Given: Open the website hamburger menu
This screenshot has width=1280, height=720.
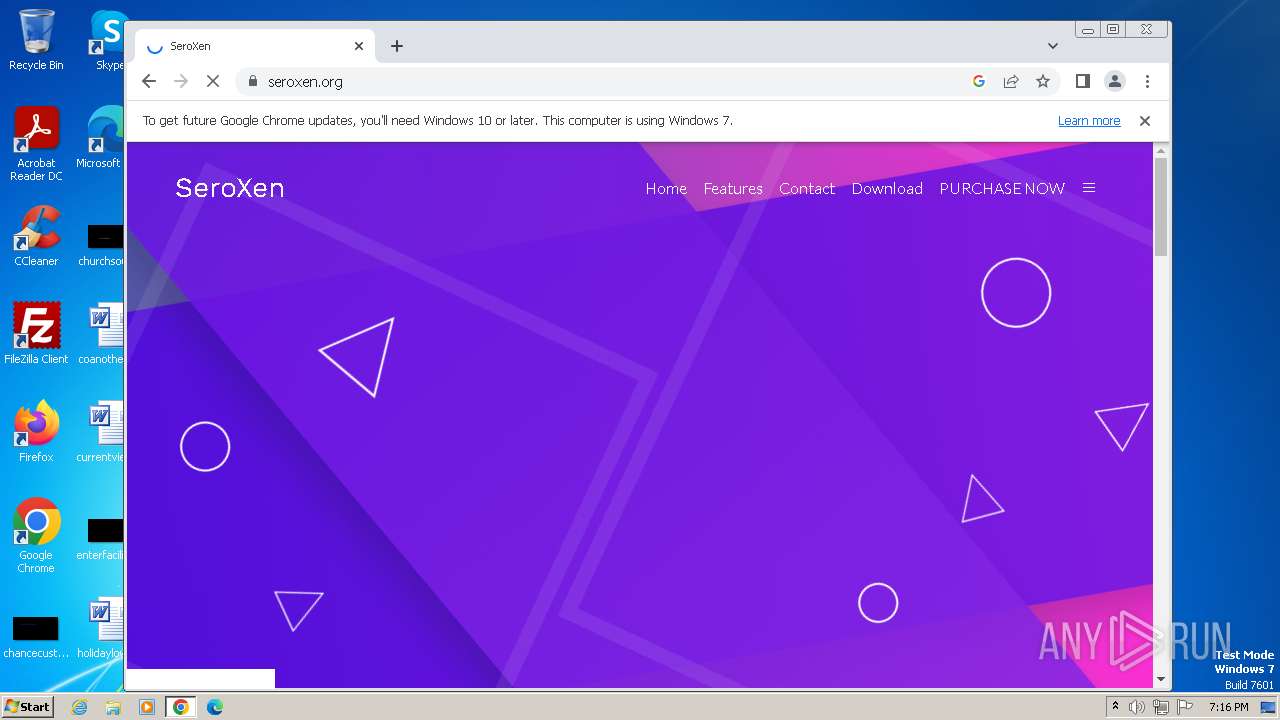Looking at the screenshot, I should click(1089, 188).
